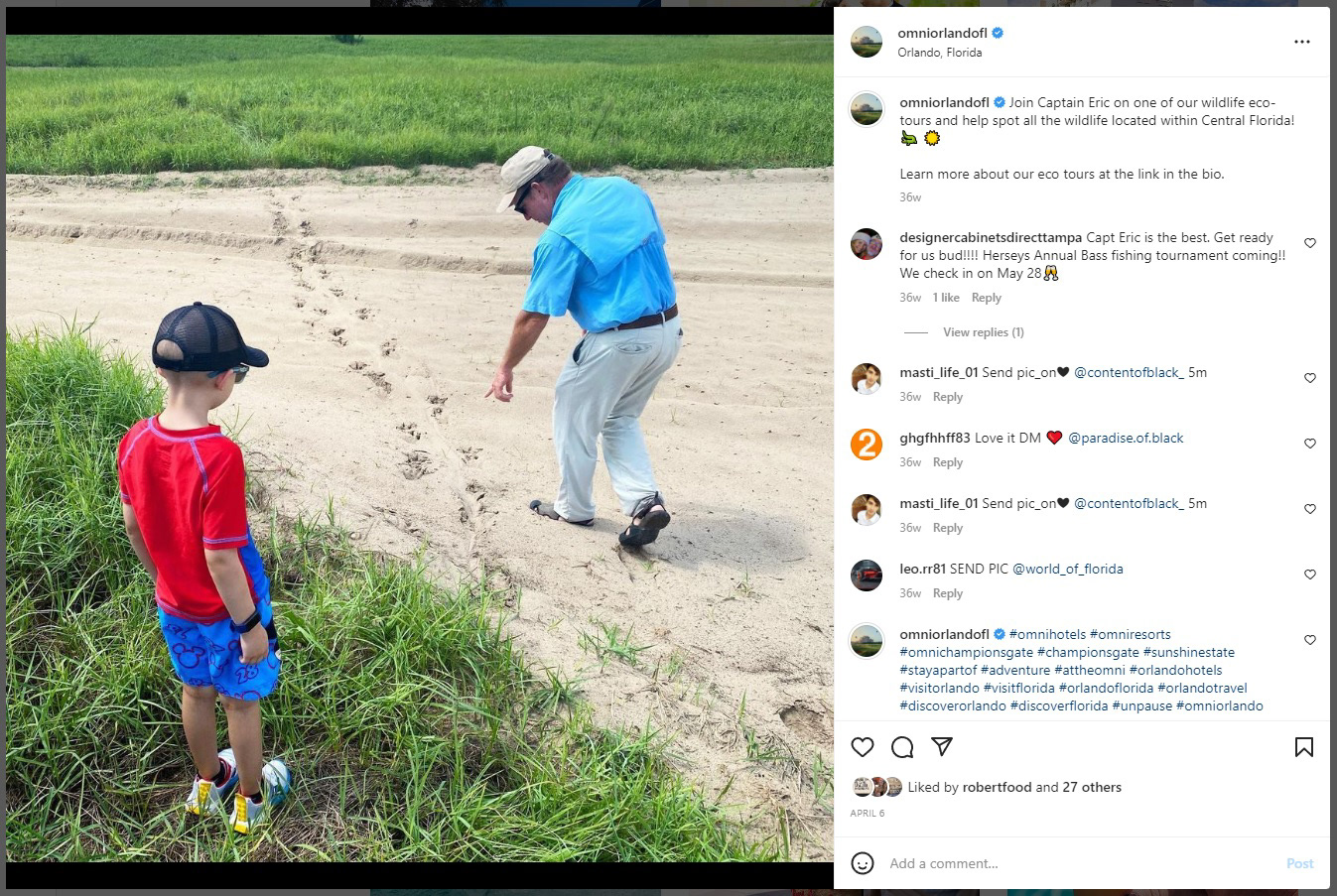Open the #omnihotels hashtag link
The height and width of the screenshot is (896, 1337).
pos(1047,634)
